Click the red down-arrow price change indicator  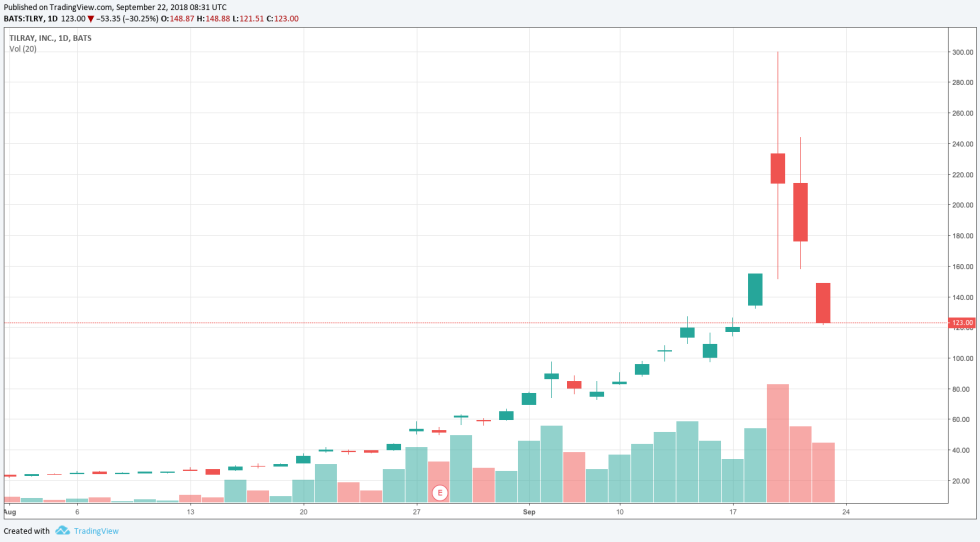coord(91,18)
